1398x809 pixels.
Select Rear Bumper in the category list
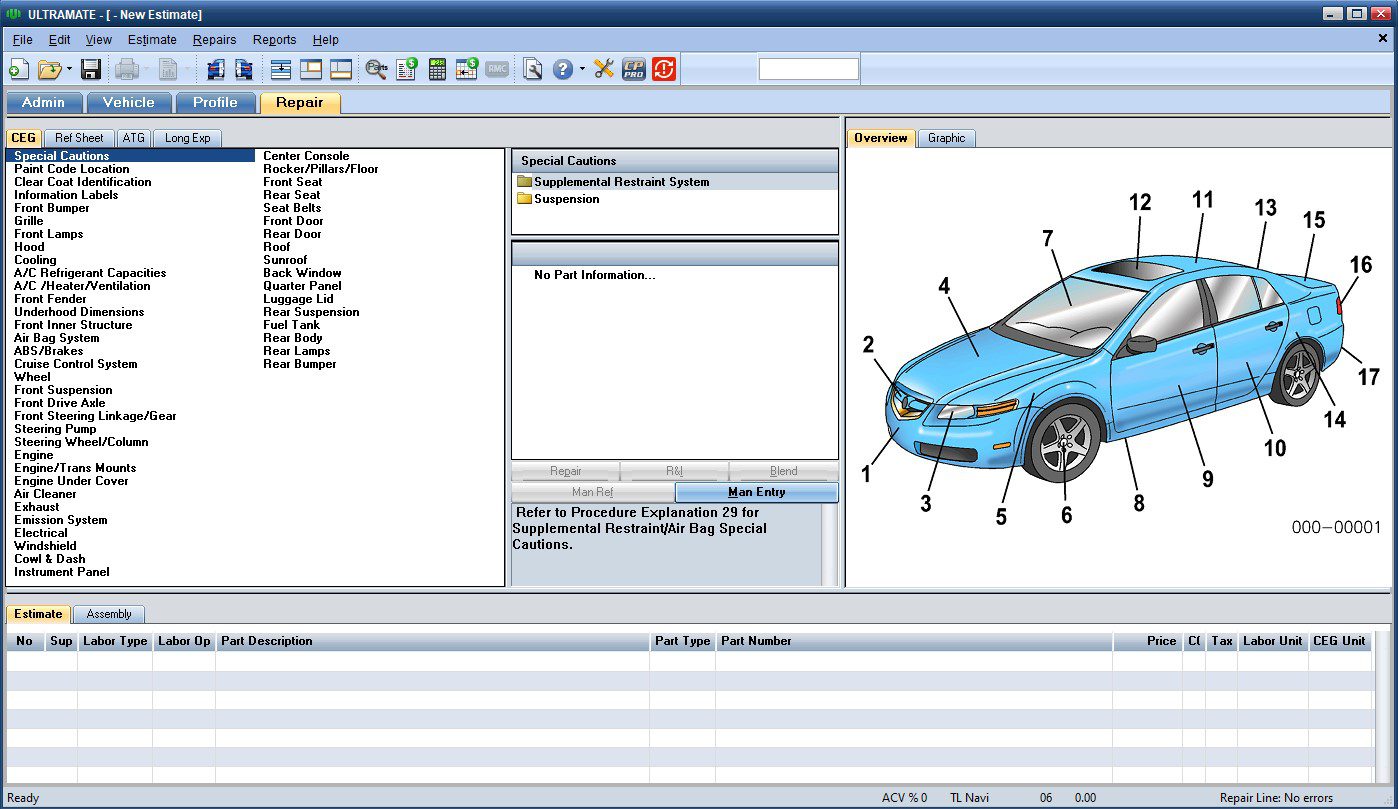(299, 364)
